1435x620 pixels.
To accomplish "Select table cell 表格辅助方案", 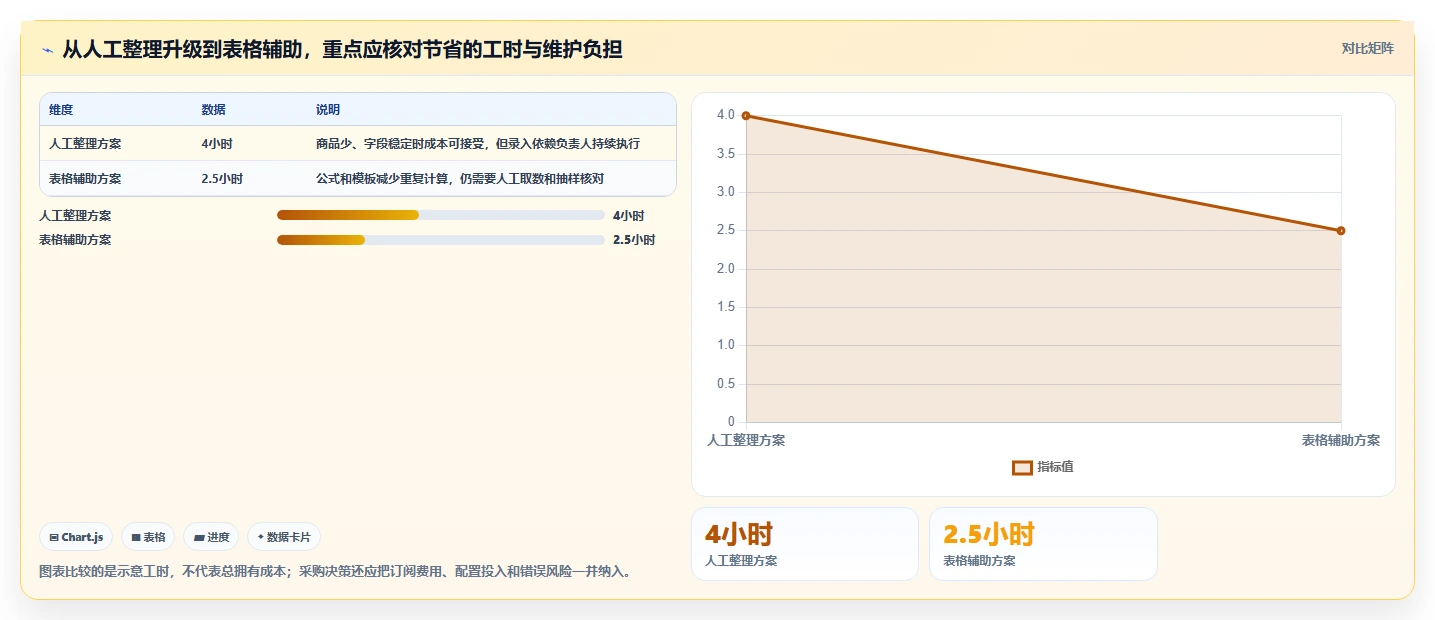I will pos(85,178).
